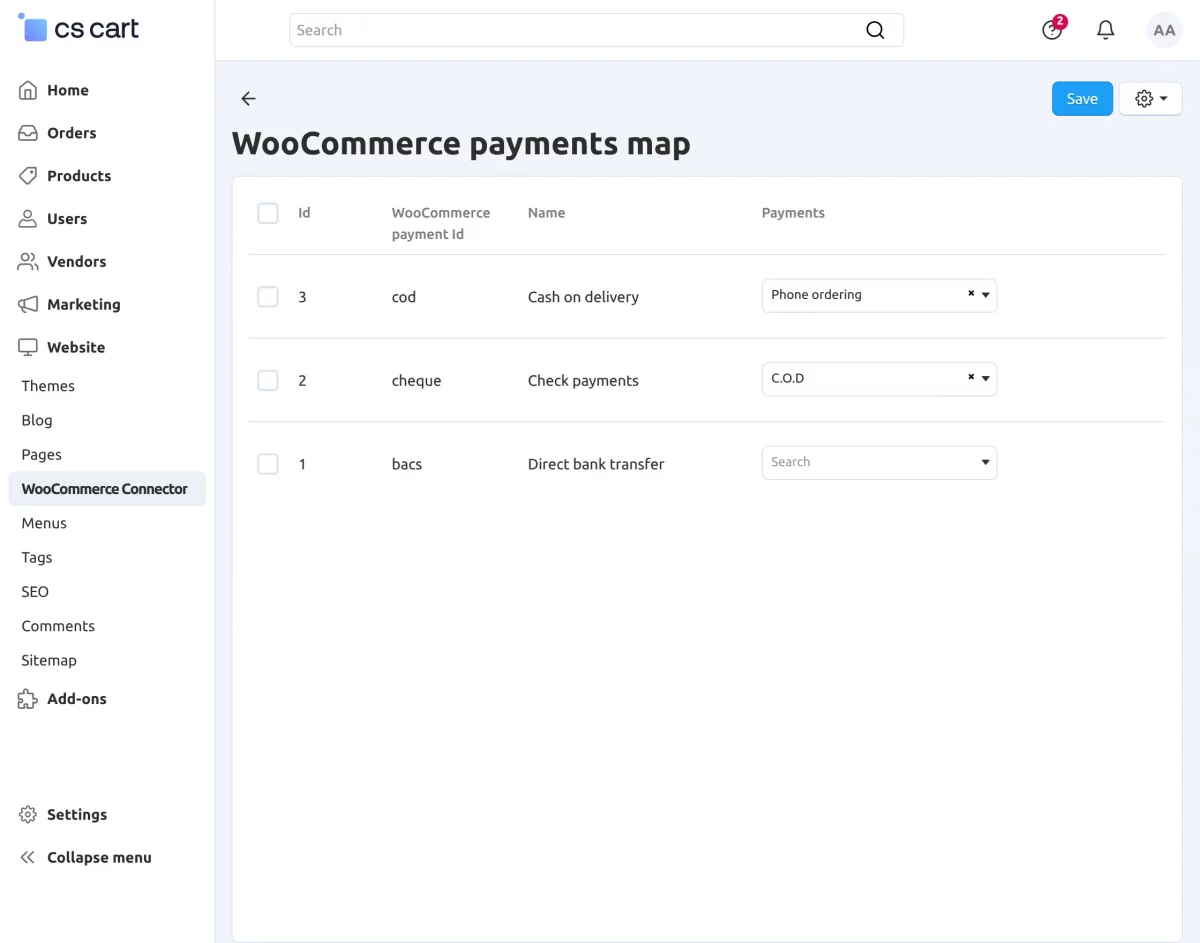Click the Cash on delivery name cell
The image size is (1200, 943).
pos(583,297)
